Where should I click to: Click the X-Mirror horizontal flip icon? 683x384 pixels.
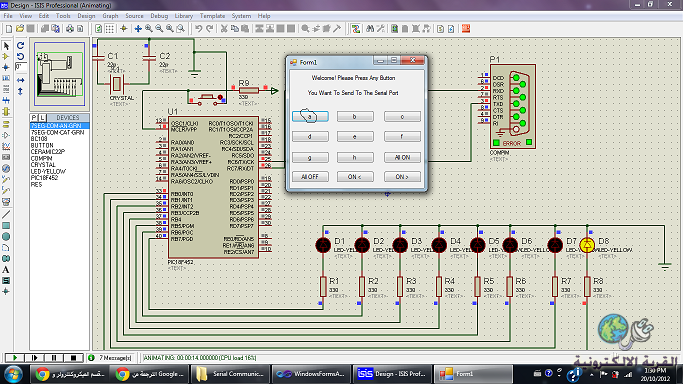[20, 81]
